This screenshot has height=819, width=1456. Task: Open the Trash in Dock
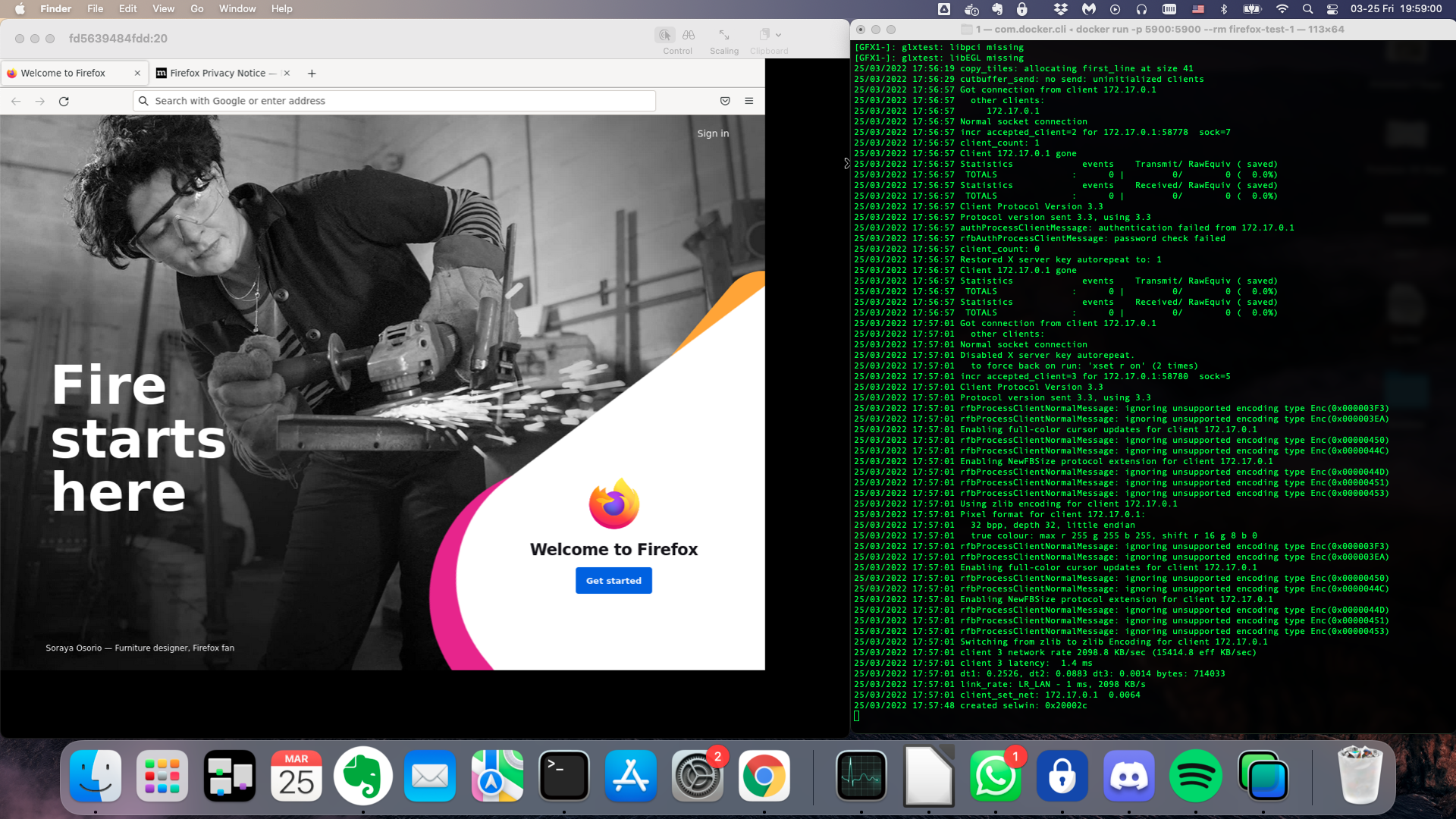pyautogui.click(x=1360, y=776)
